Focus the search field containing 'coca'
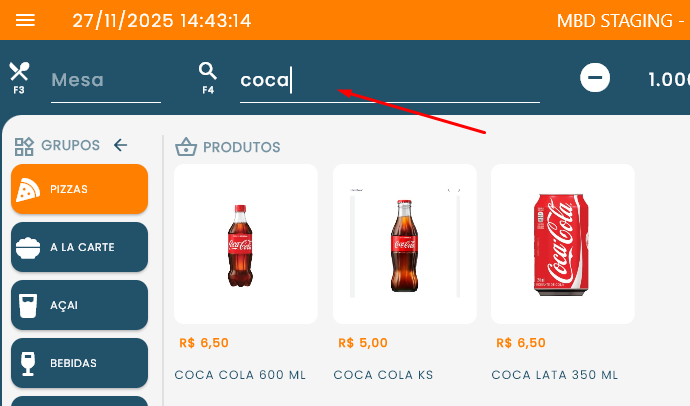690x406 pixels. click(x=388, y=81)
